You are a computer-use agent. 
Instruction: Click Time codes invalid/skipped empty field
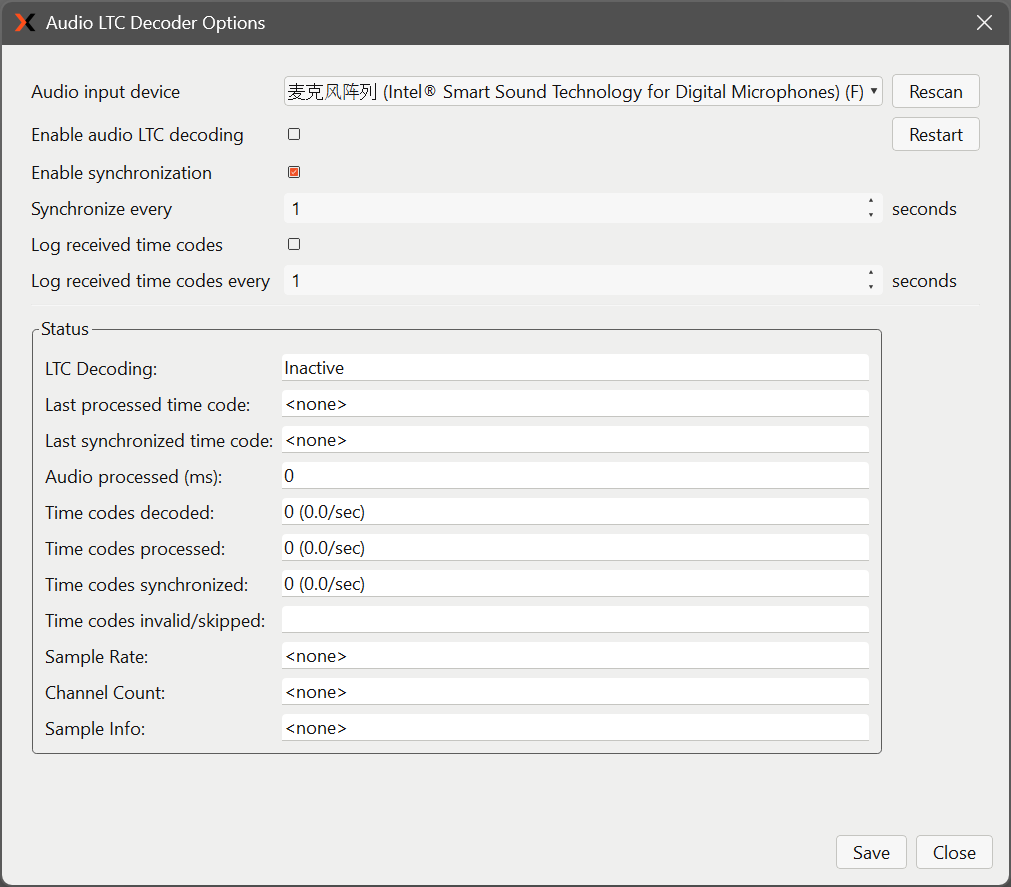(x=575, y=619)
